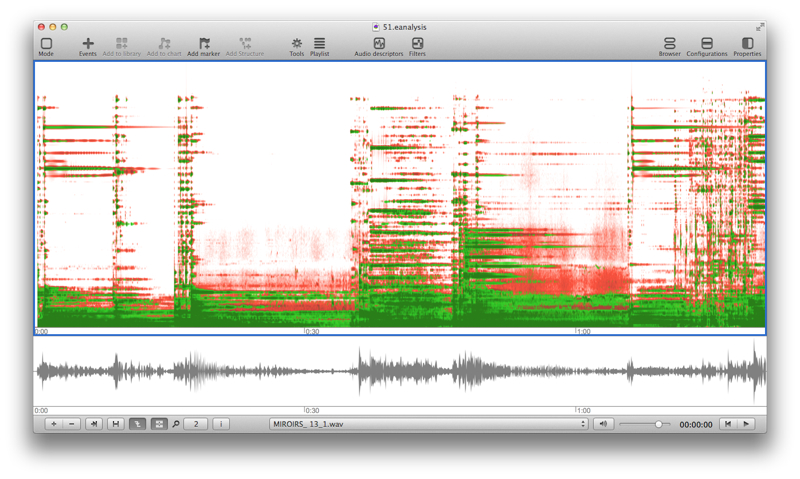Open the Events add menu
The width and height of the screenshot is (800, 479).
coord(88,44)
